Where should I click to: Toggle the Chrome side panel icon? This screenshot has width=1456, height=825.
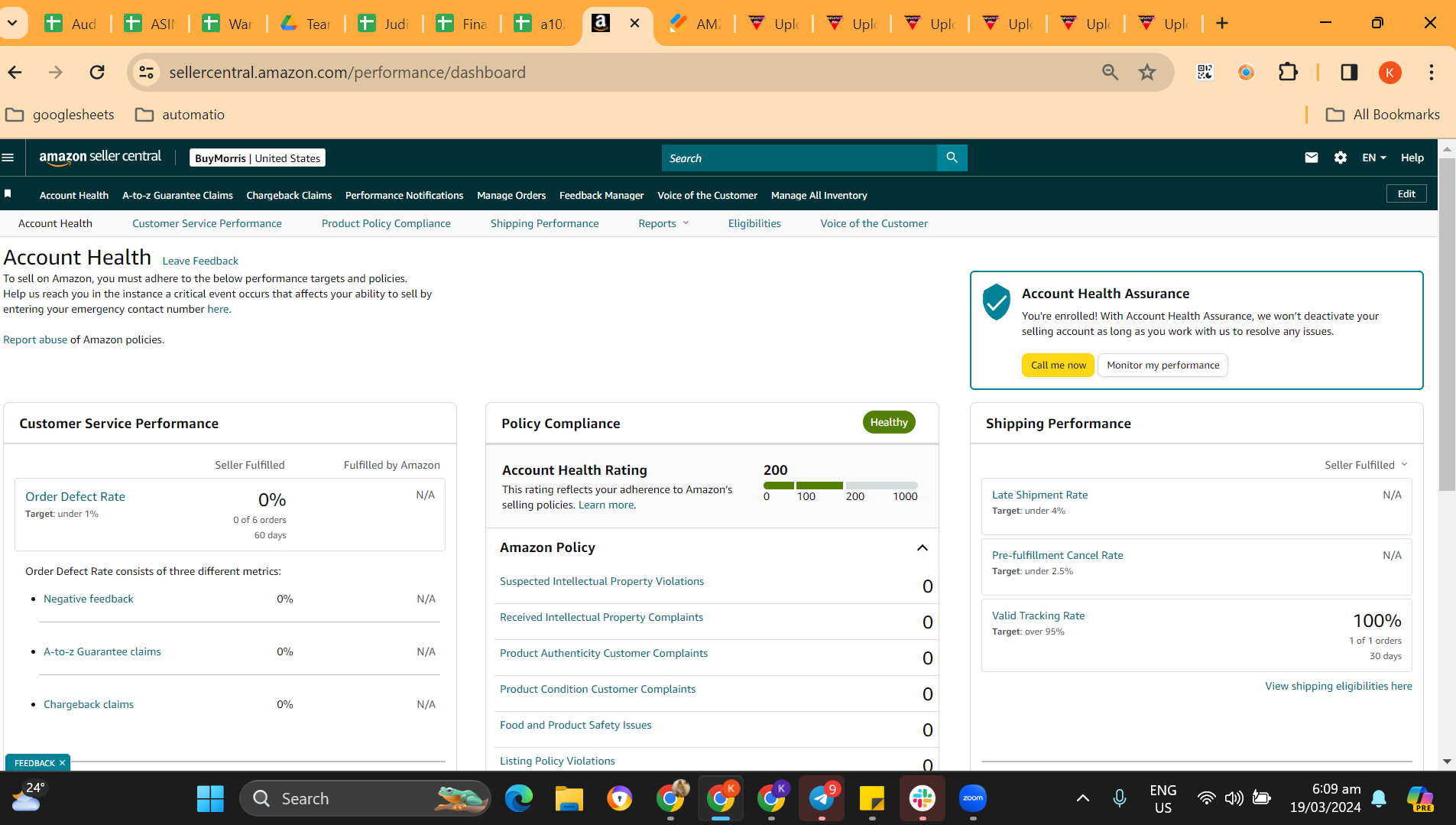1349,72
